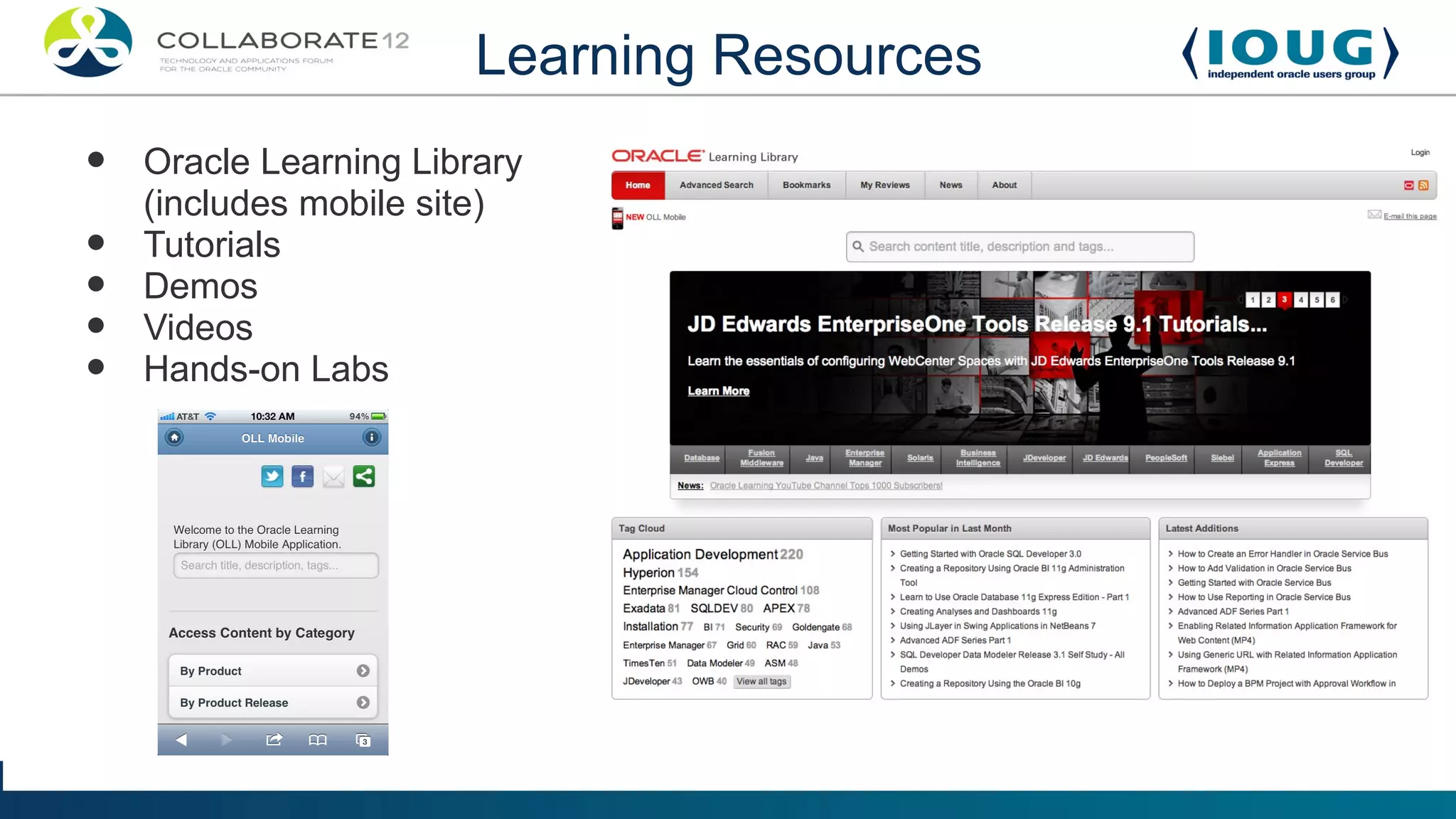Open the JDeveloper product category
Viewport: 1456px width, 819px height.
click(1044, 458)
